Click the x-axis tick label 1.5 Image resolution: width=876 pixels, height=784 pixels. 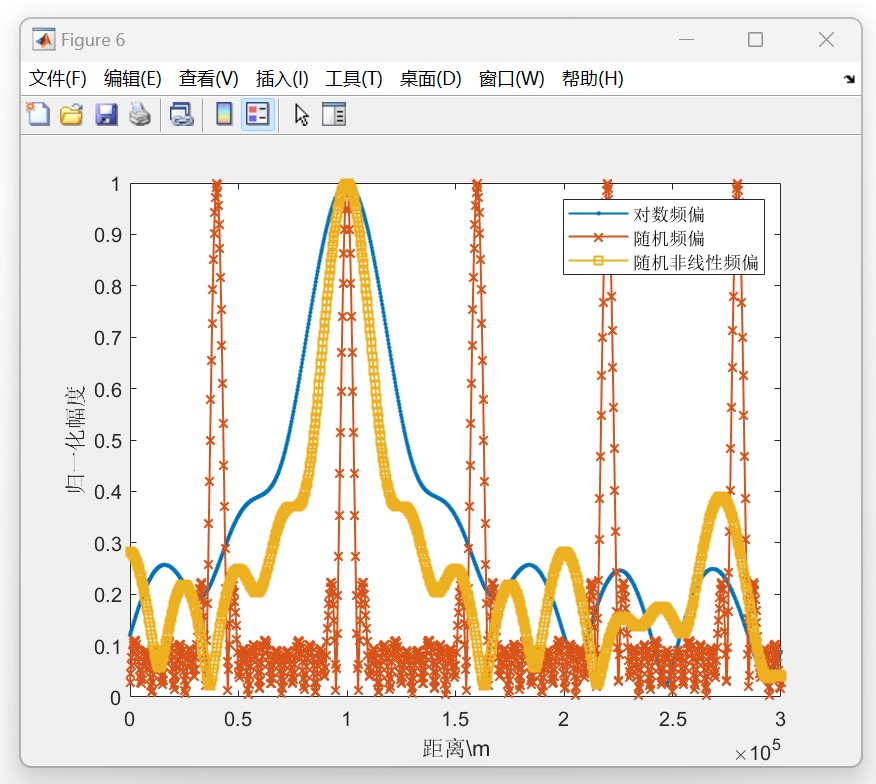pos(455,719)
